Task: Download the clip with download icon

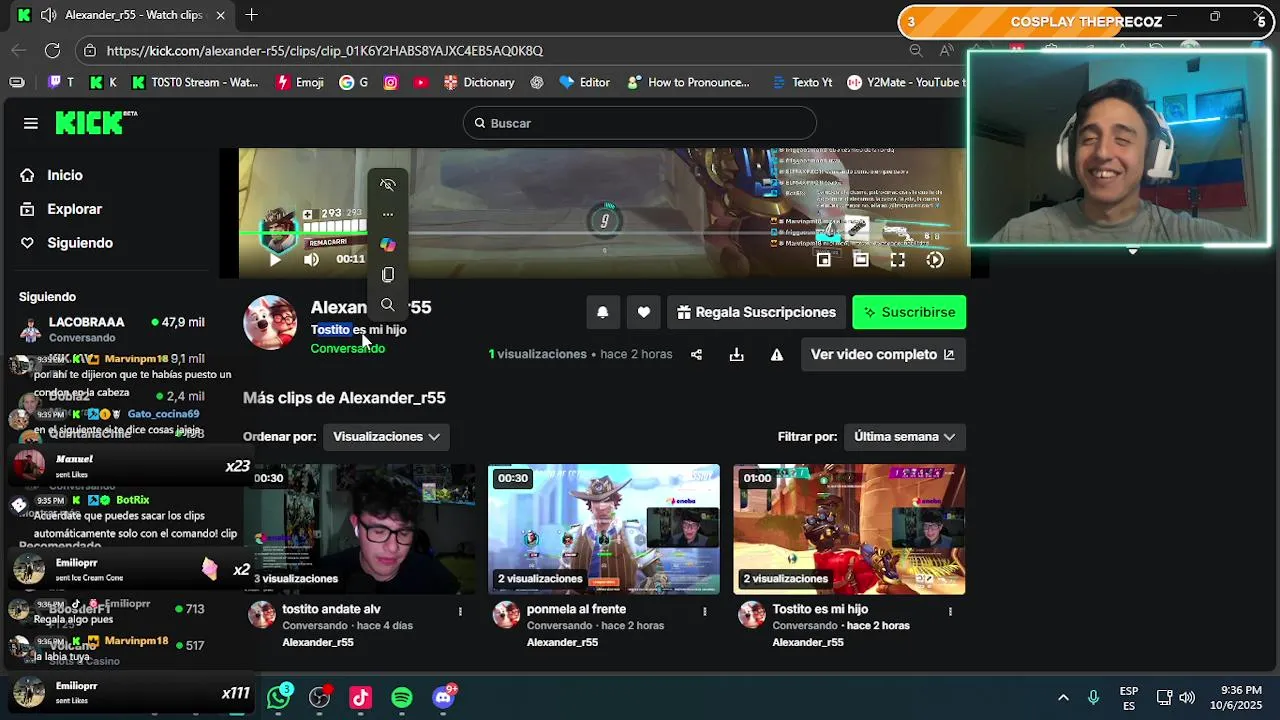Action: 736,354
